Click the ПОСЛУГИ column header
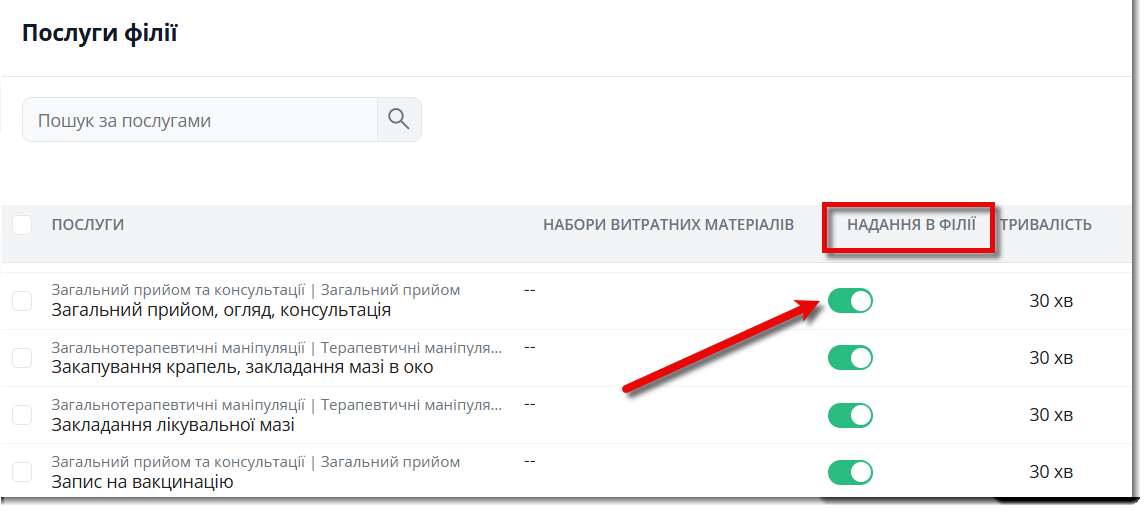Viewport: 1147px width, 512px height. 88,225
